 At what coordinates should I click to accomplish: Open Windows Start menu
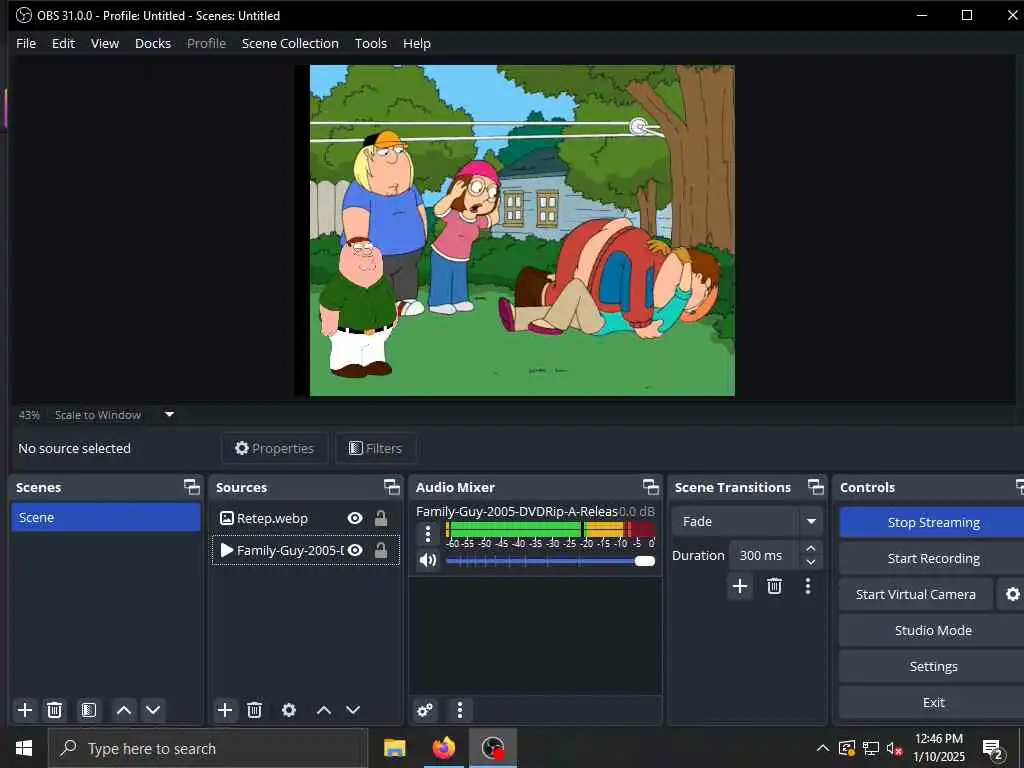click(24, 748)
